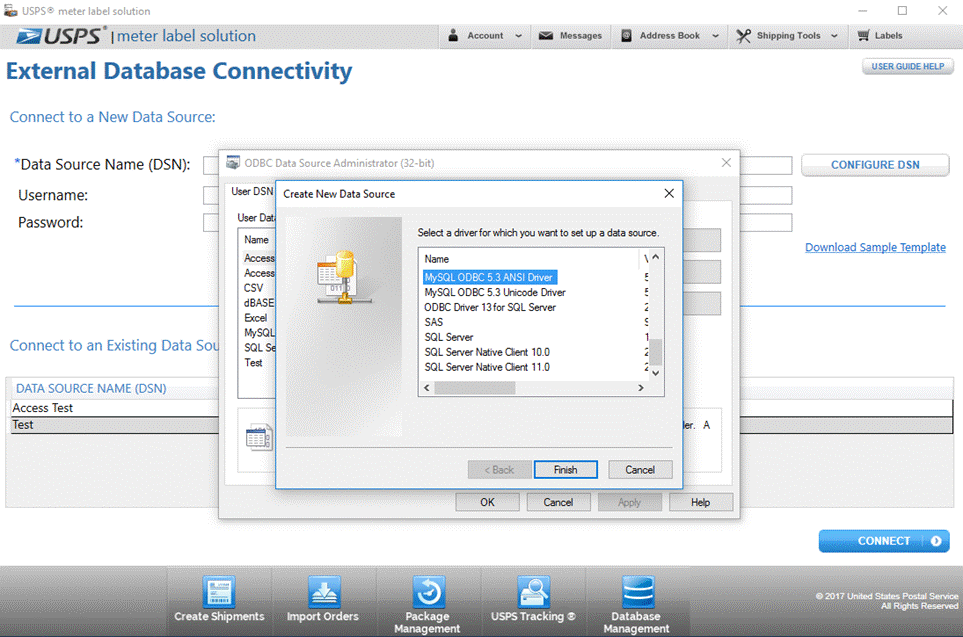
Task: Click the USER GUIDE HELP button
Action: [908, 66]
